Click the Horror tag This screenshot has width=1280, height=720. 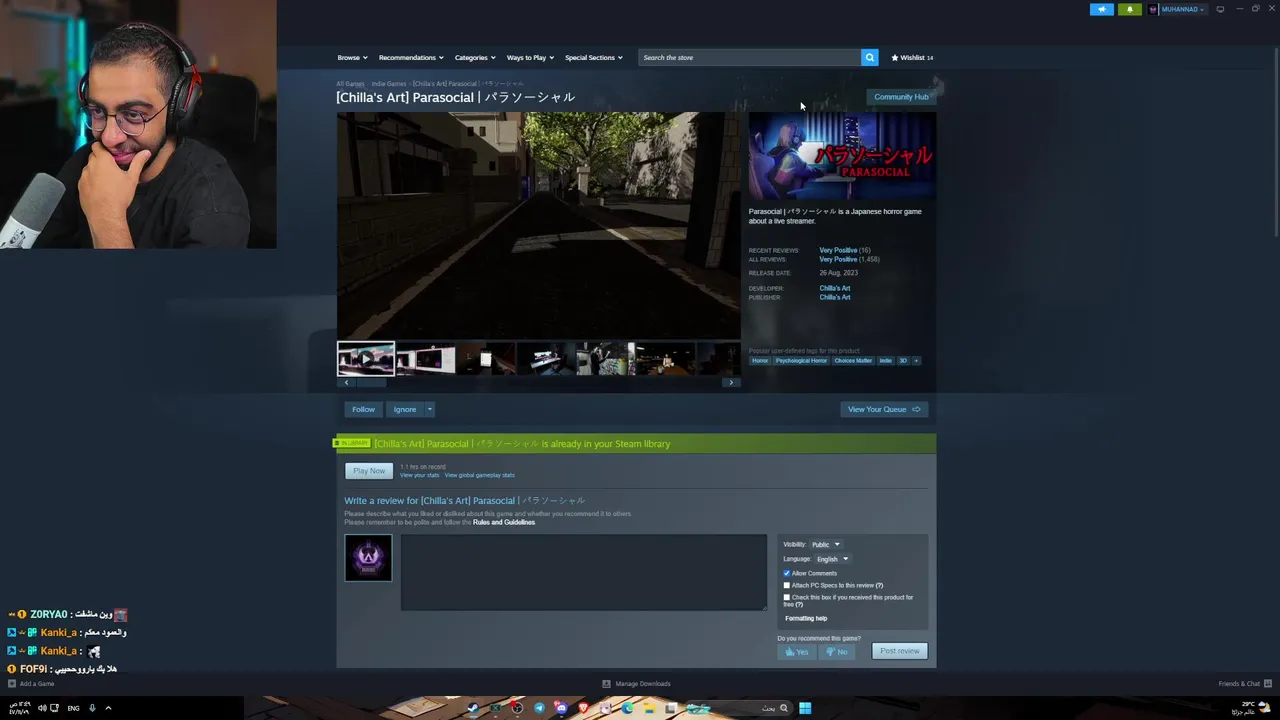click(760, 361)
